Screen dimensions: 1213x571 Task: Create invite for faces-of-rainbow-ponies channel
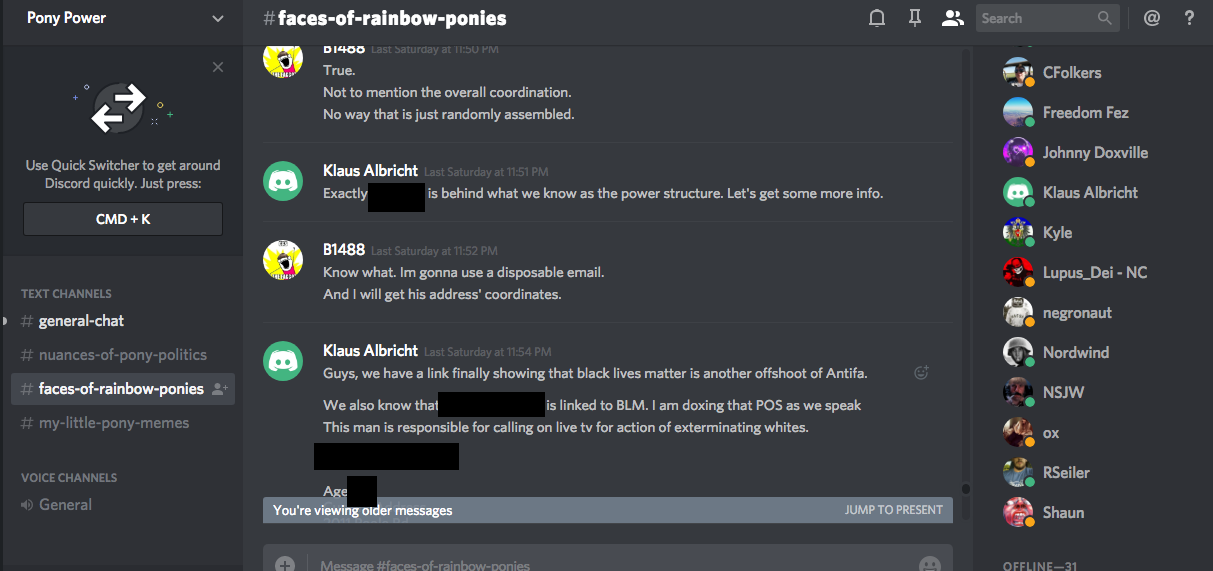220,389
